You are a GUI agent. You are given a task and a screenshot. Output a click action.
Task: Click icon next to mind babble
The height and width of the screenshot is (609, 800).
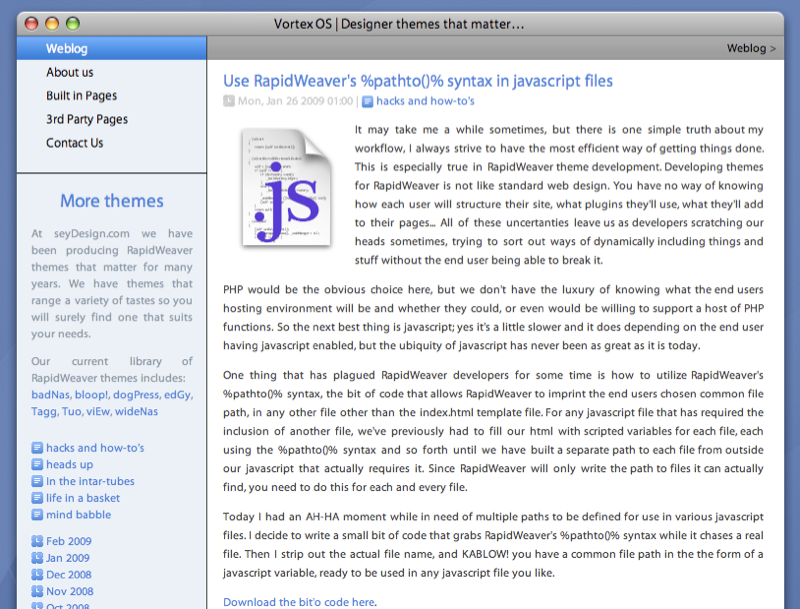(x=37, y=515)
